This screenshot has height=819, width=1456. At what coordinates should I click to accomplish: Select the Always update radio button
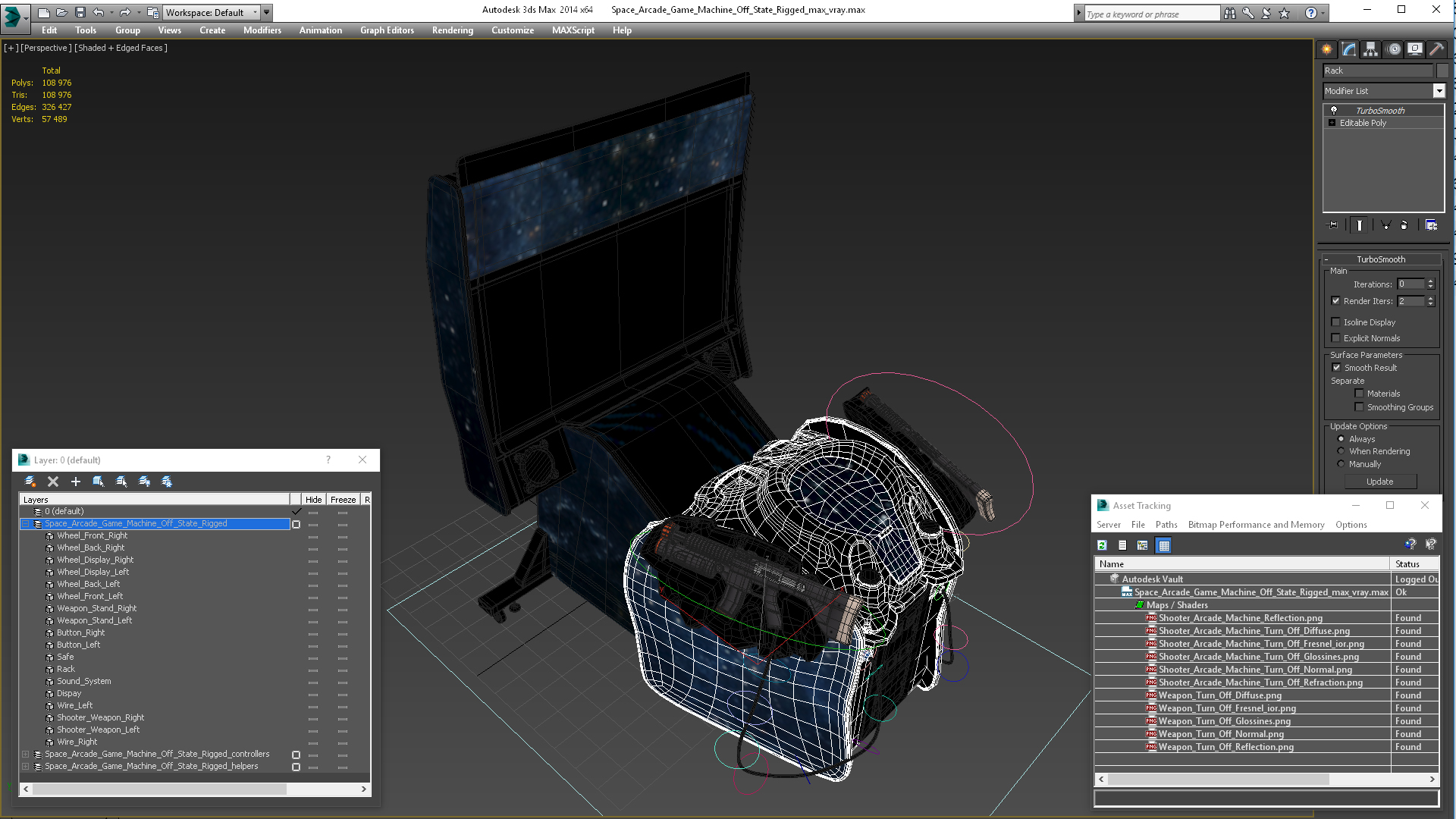coord(1341,439)
